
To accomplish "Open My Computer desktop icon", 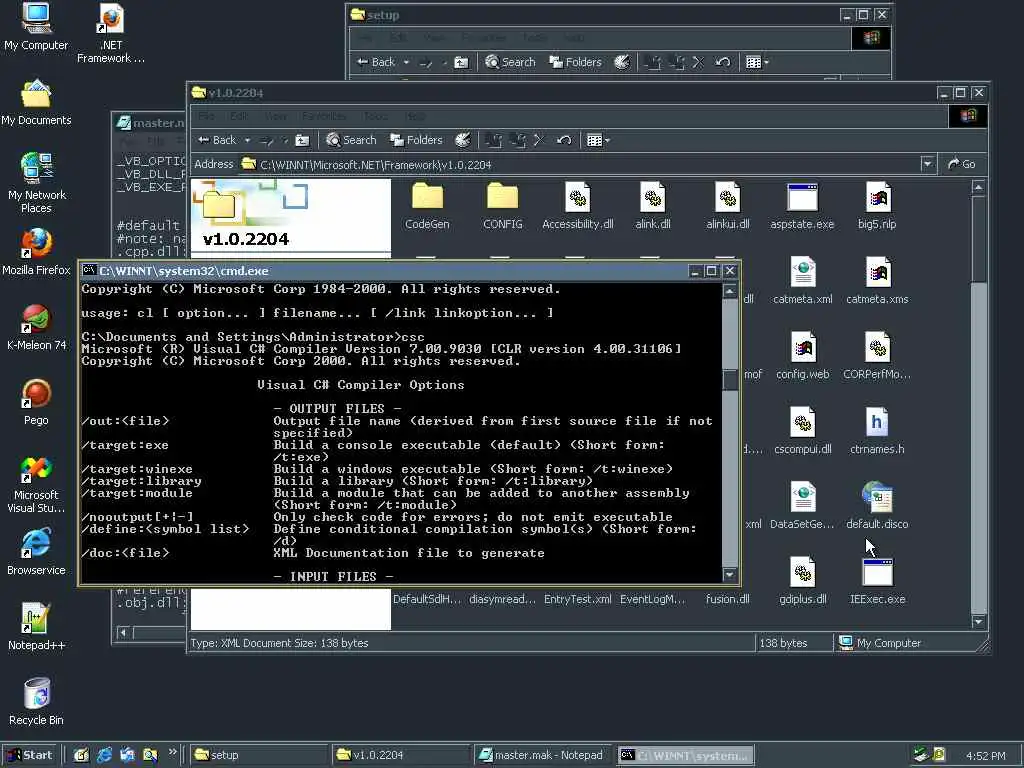I will pos(36,26).
